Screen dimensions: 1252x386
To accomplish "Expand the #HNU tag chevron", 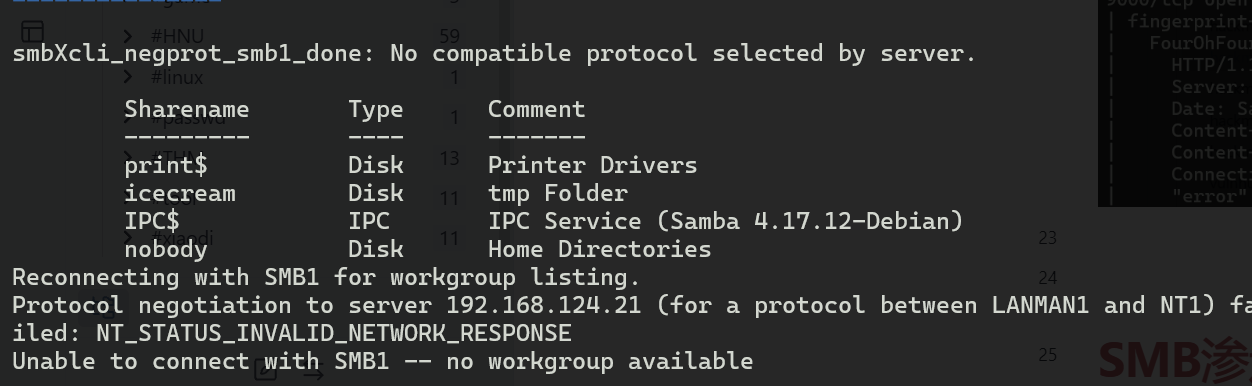I will point(129,37).
